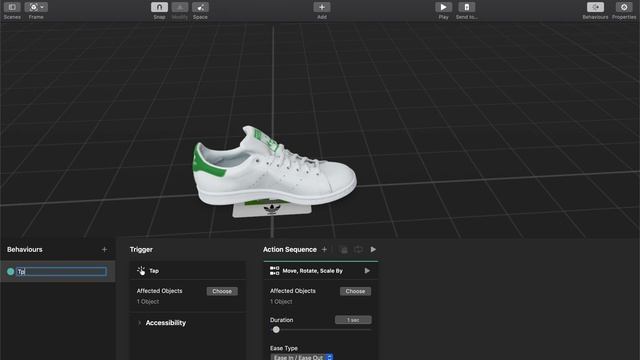Add action to Action Sequence
Viewport: 640px width, 360px height.
click(324, 249)
